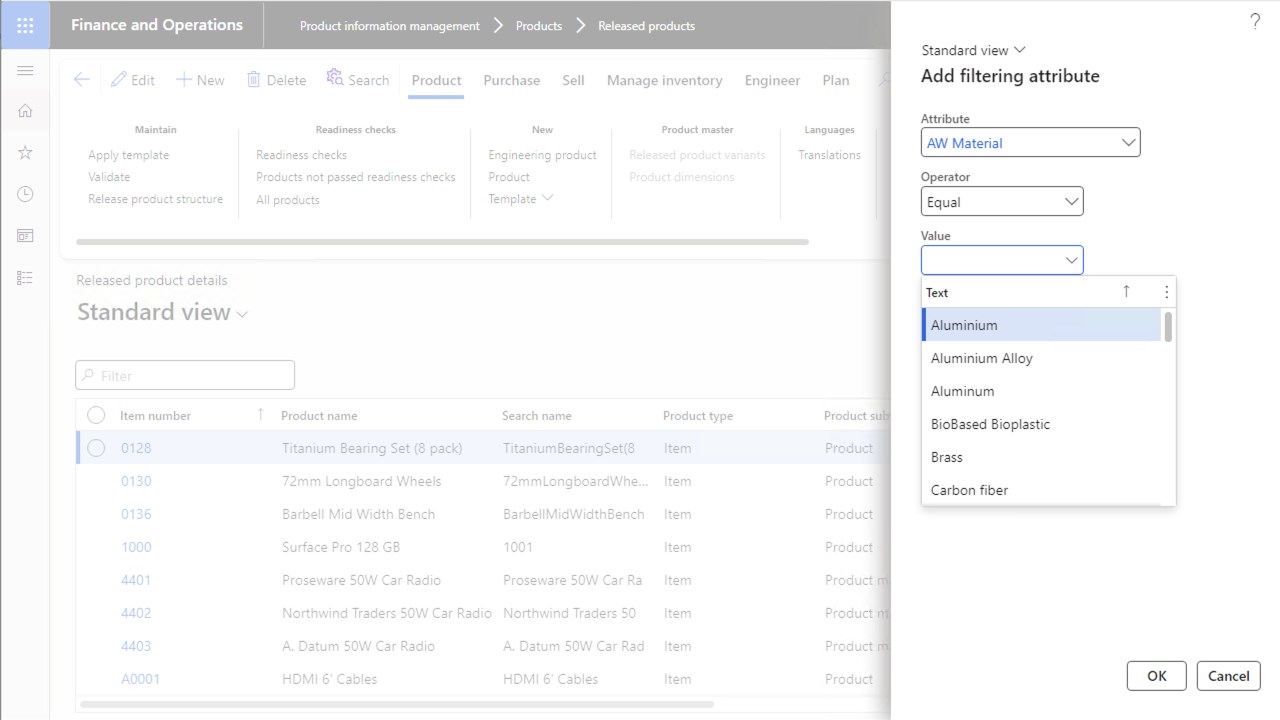The width and height of the screenshot is (1280, 720).
Task: Select BioBased Bioplastic in value list
Action: point(1042,424)
